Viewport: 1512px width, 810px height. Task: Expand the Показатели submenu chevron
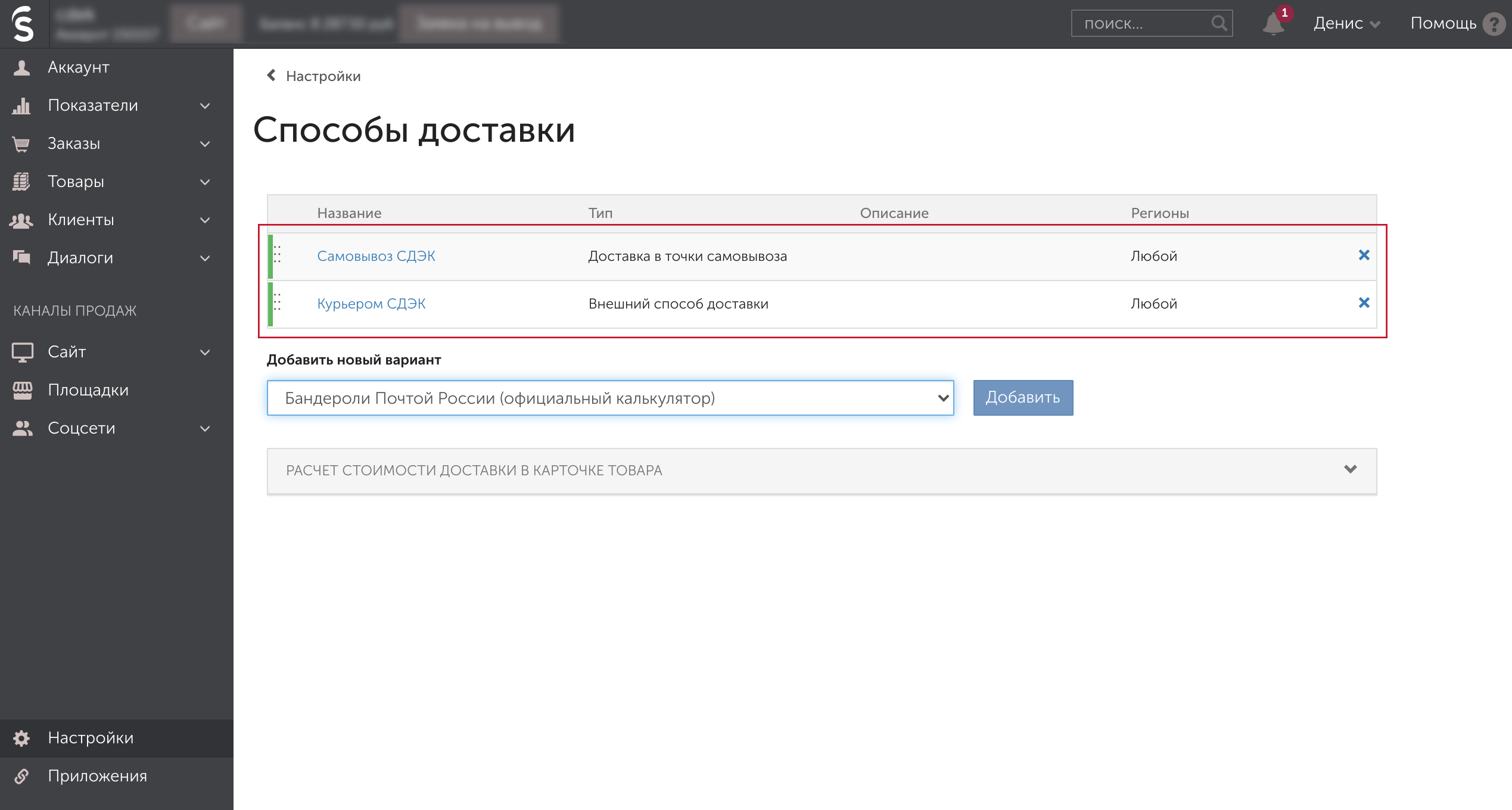click(x=204, y=106)
